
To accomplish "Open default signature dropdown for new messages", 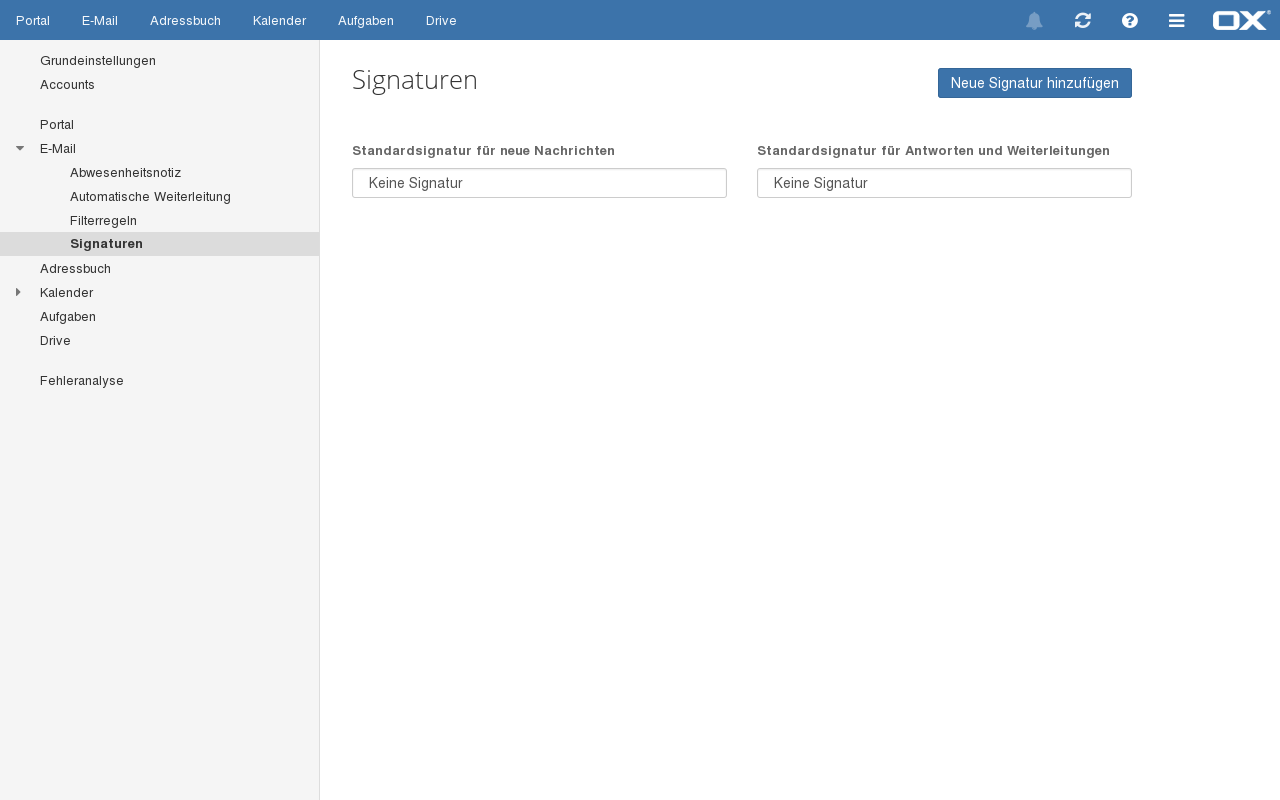I will click(x=539, y=183).
